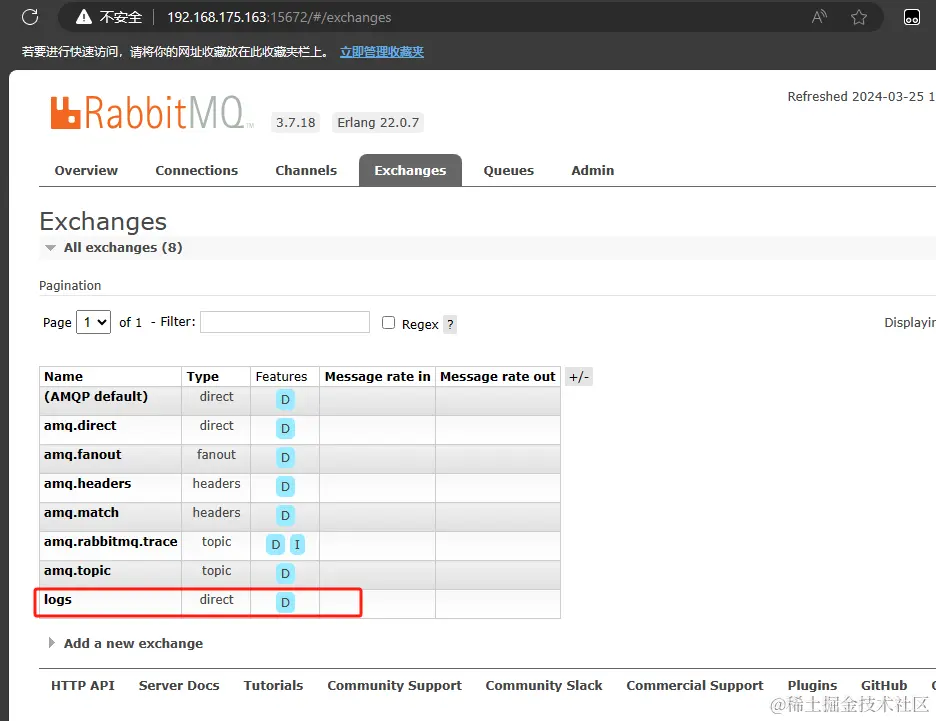Open the Commercial Support footer link
The width and height of the screenshot is (936, 721).
coord(695,686)
